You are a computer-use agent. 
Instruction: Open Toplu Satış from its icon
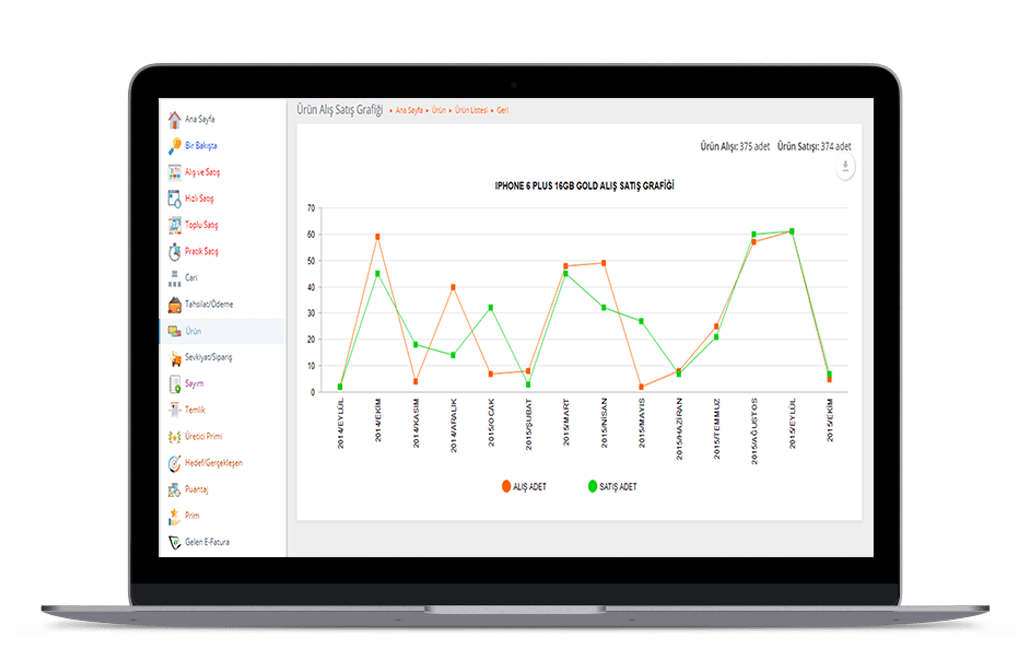point(175,225)
